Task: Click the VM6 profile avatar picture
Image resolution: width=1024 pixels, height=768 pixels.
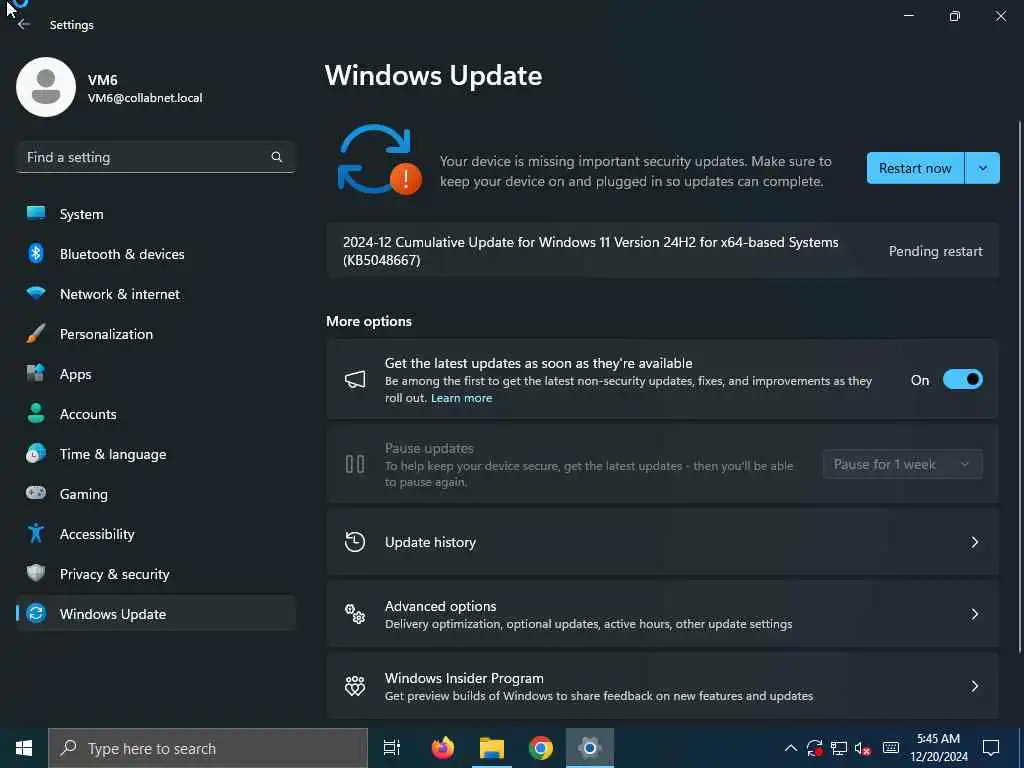Action: click(46, 87)
